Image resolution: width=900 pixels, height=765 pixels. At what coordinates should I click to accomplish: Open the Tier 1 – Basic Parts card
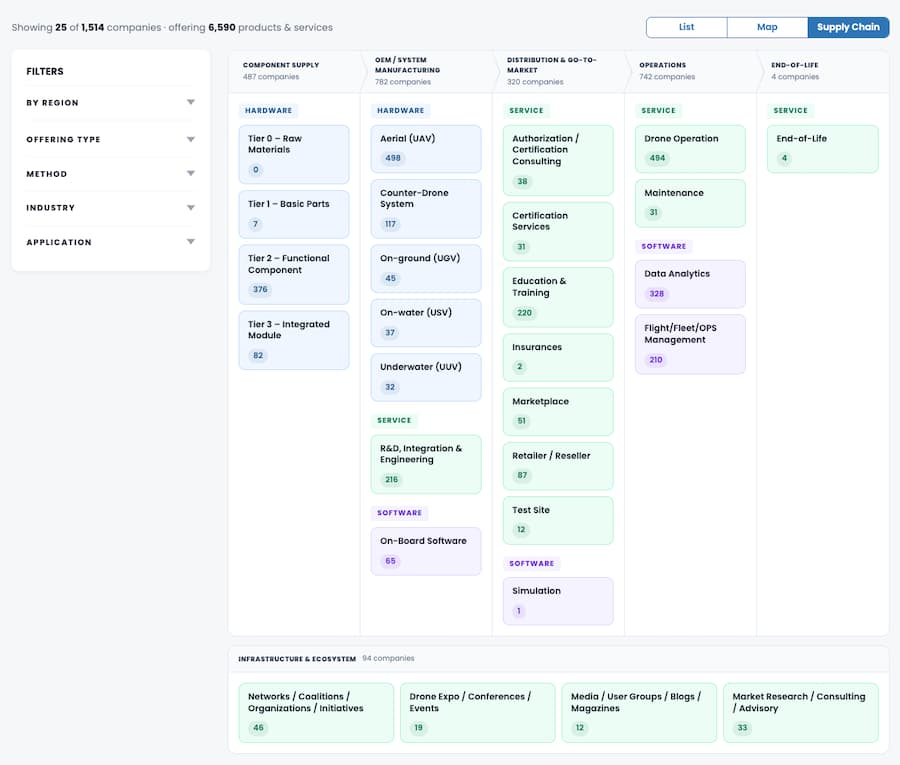[x=294, y=214]
